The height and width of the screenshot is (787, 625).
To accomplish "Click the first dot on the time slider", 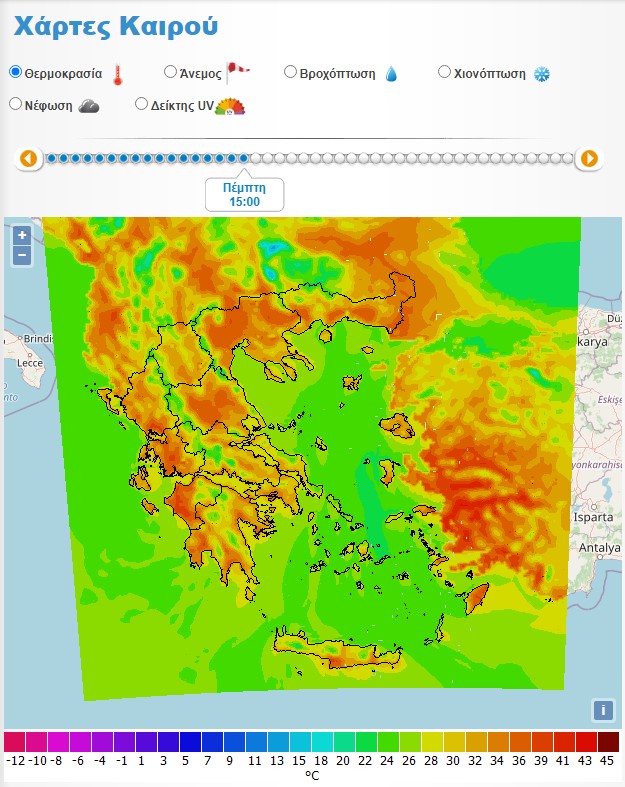I will pos(52,158).
